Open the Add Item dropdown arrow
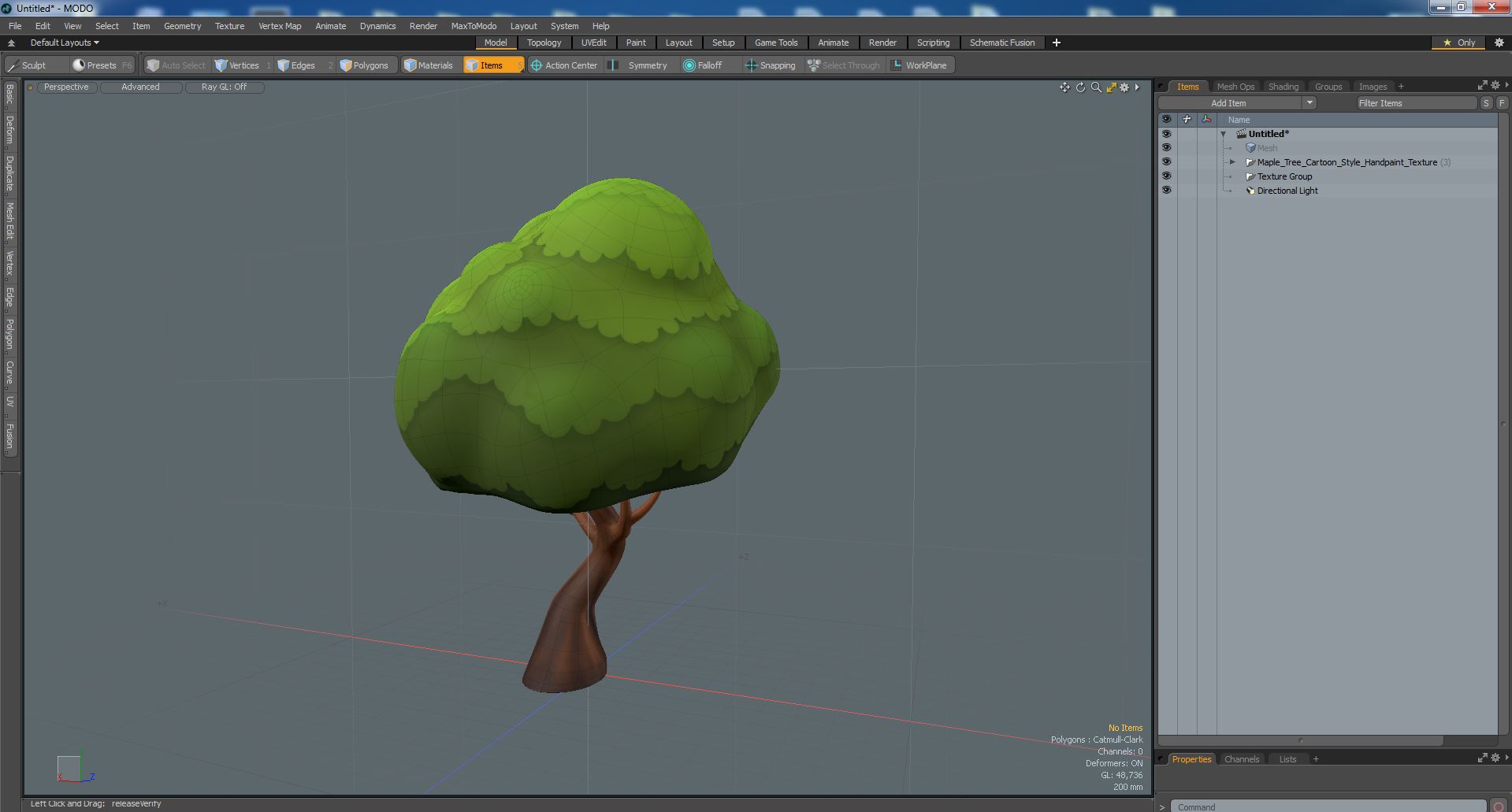Viewport: 1512px width, 812px height. point(1310,103)
